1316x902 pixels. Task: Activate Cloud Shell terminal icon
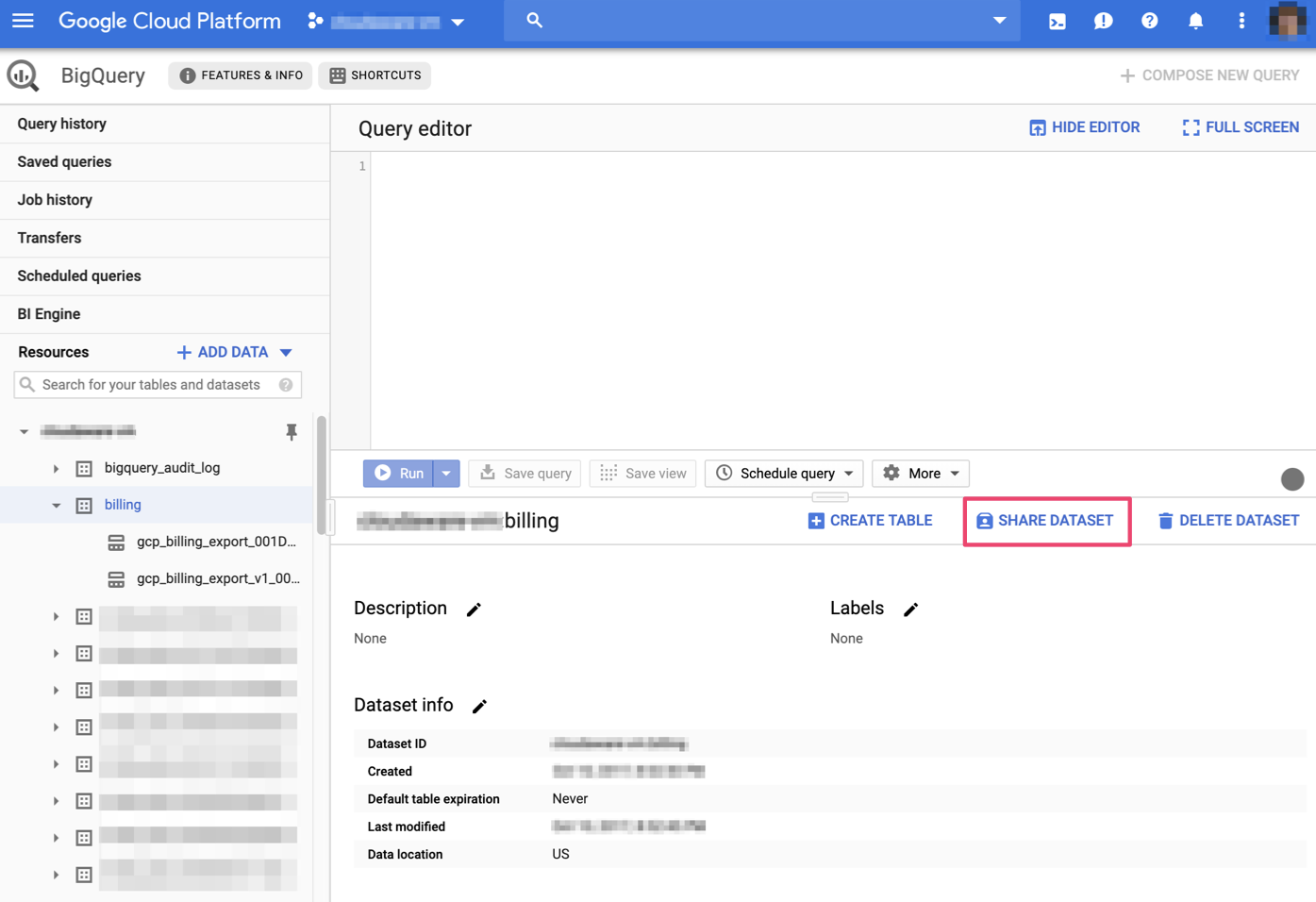1058,21
